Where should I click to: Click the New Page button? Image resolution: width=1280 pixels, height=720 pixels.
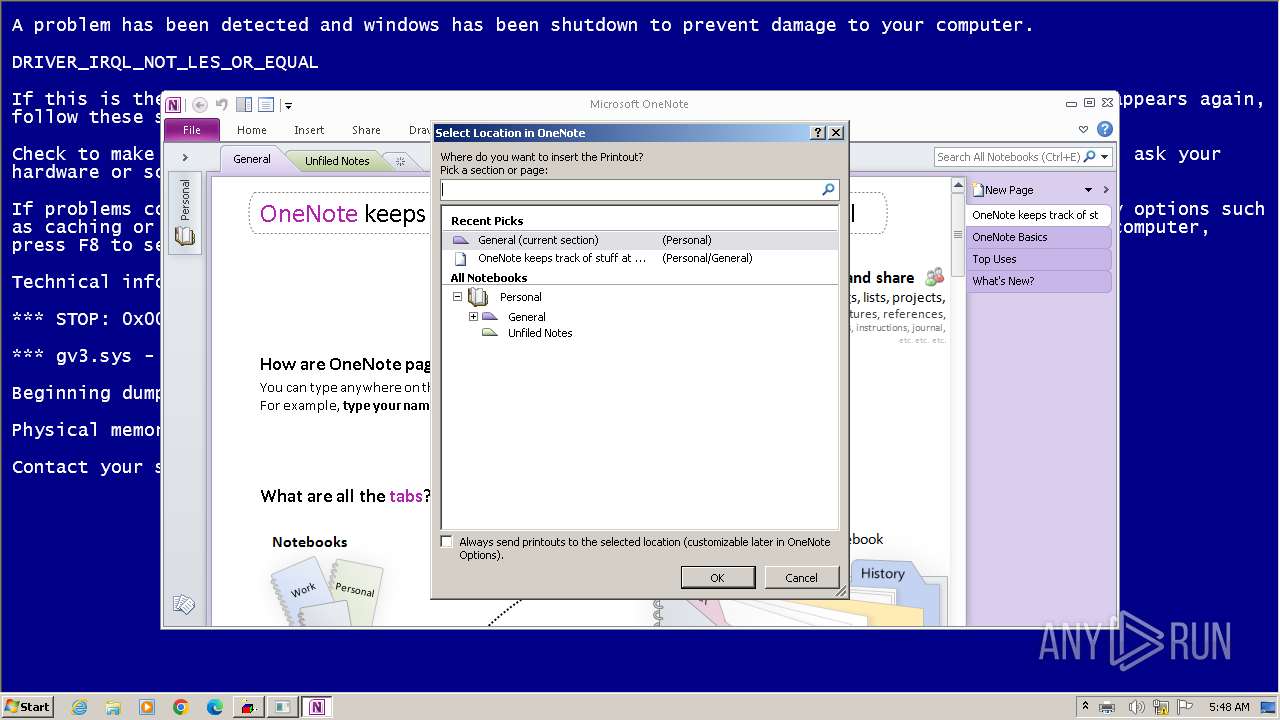(x=1003, y=190)
